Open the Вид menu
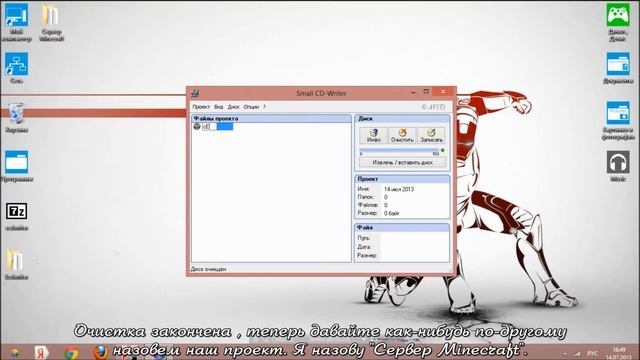The image size is (640, 360). pyautogui.click(x=218, y=107)
